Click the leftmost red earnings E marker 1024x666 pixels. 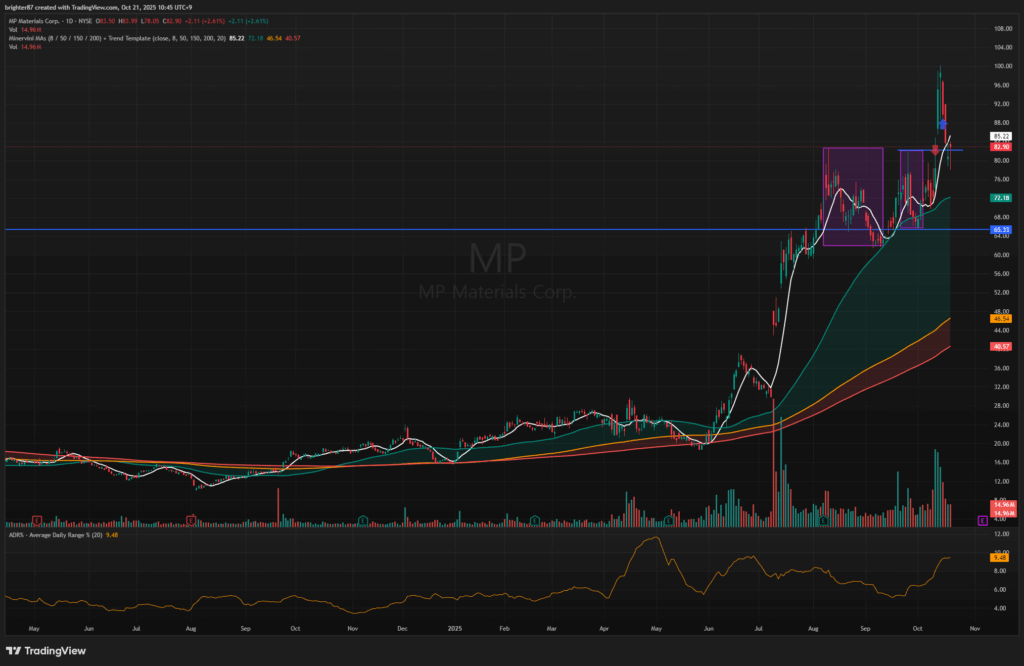pyautogui.click(x=37, y=520)
